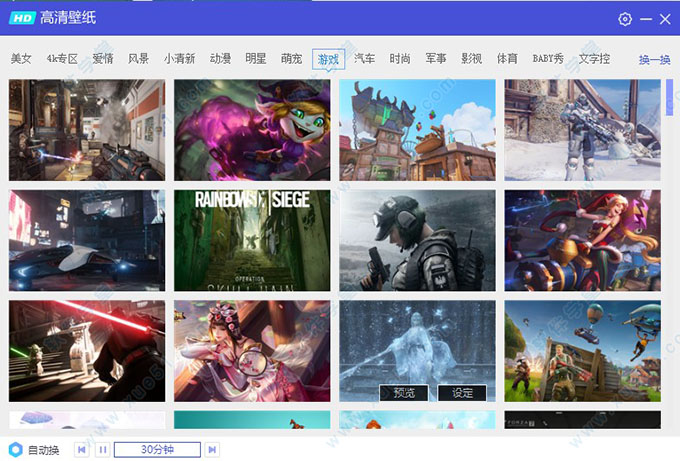Toggle the 自动换 auto-change option
The image size is (680, 461).
[x=16, y=450]
